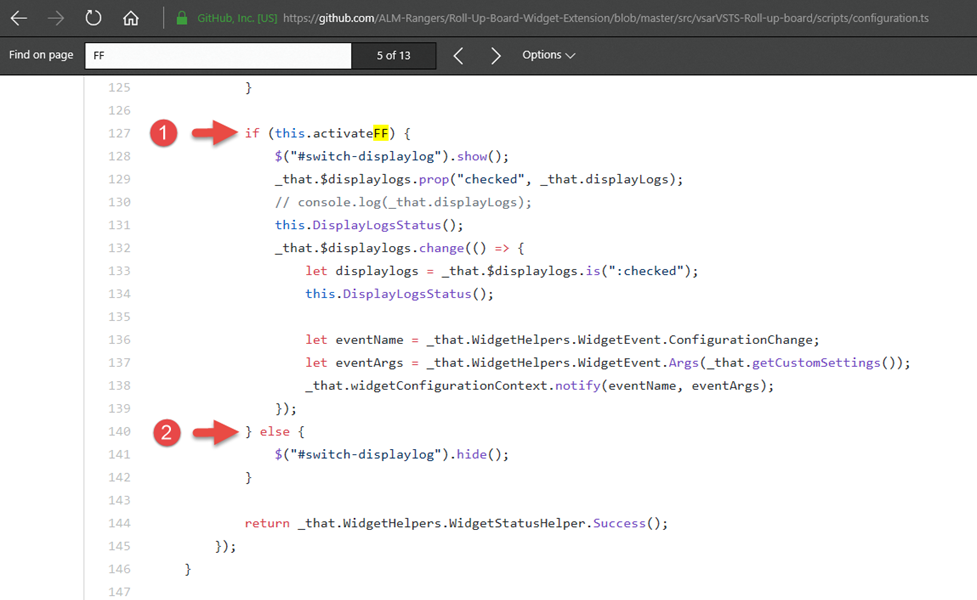
Task: Click the Find on page label
Action: [39, 55]
